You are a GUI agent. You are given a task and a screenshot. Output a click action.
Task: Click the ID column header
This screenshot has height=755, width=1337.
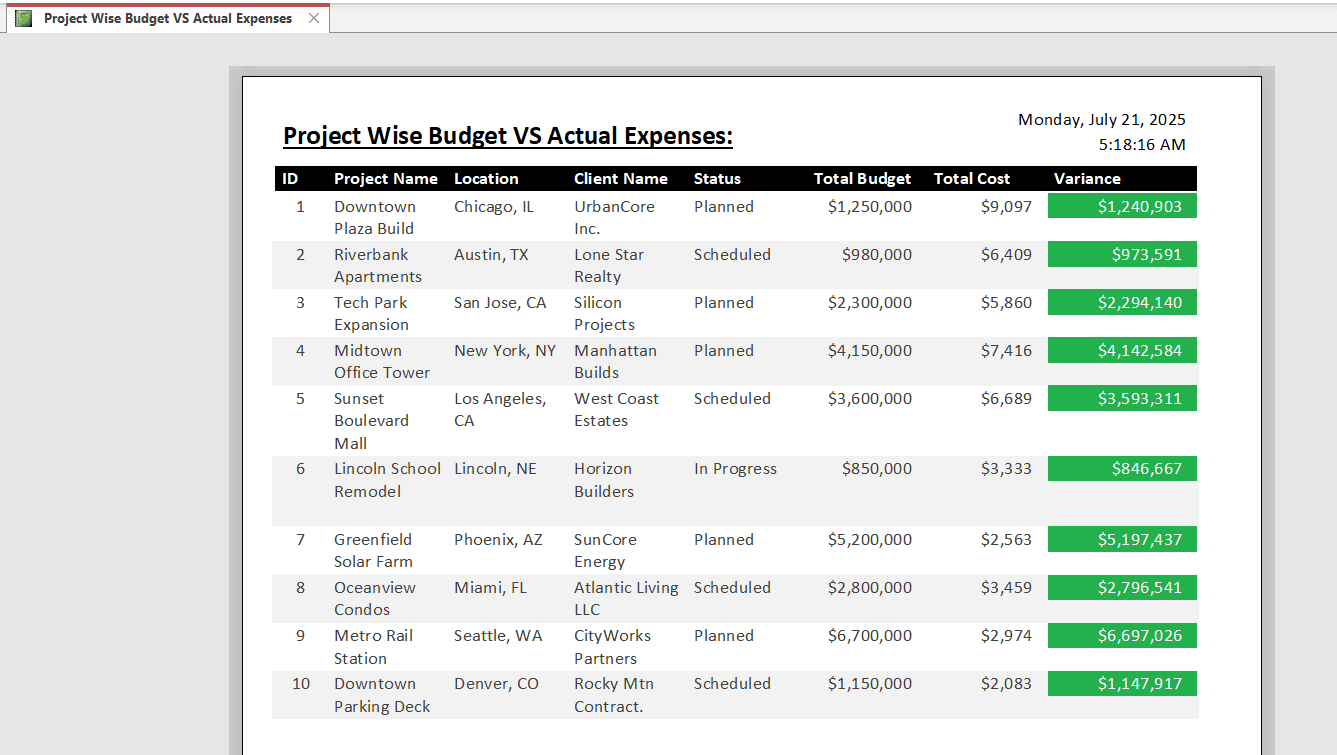click(290, 179)
